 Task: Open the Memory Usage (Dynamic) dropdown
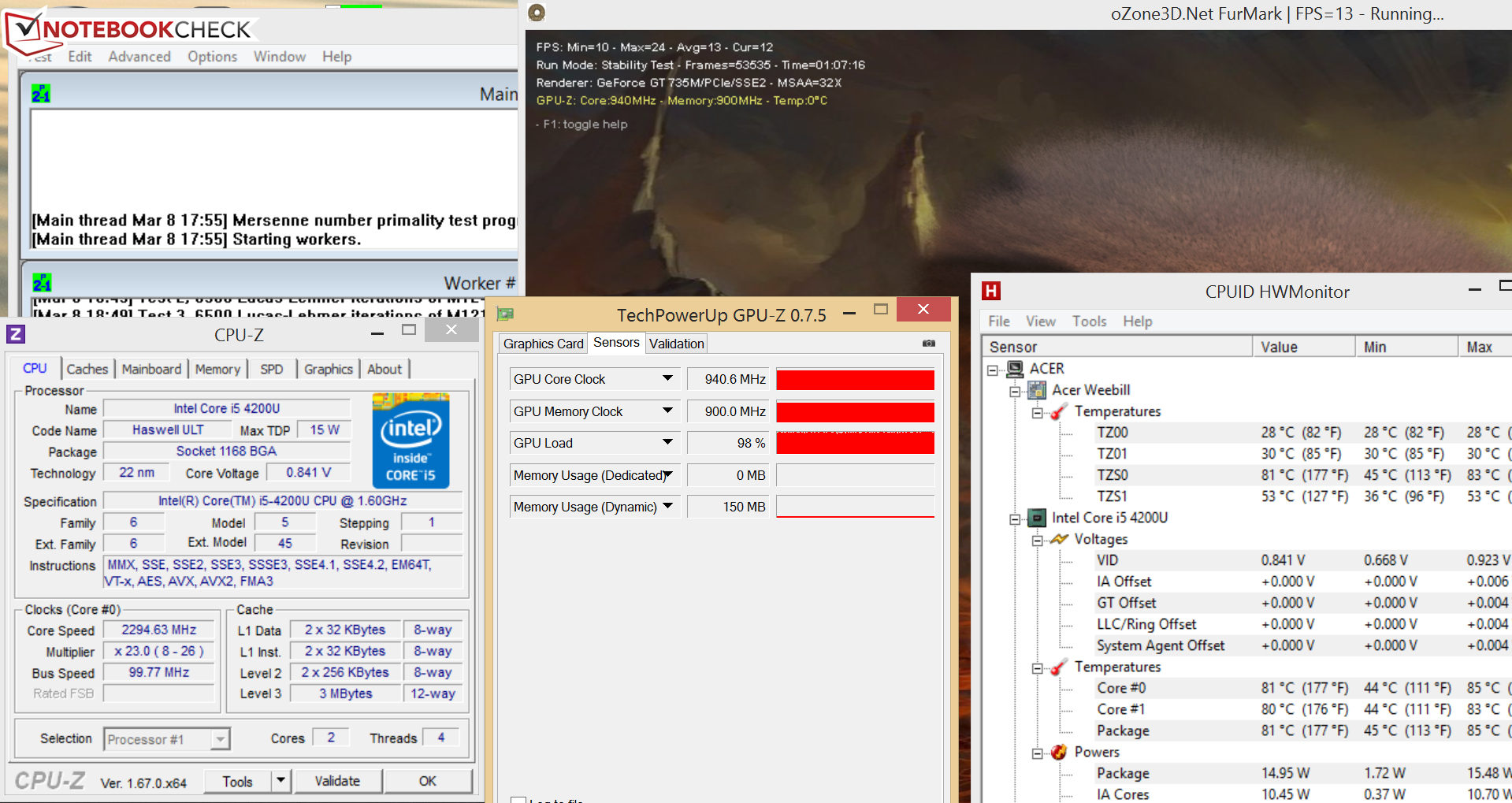point(667,506)
